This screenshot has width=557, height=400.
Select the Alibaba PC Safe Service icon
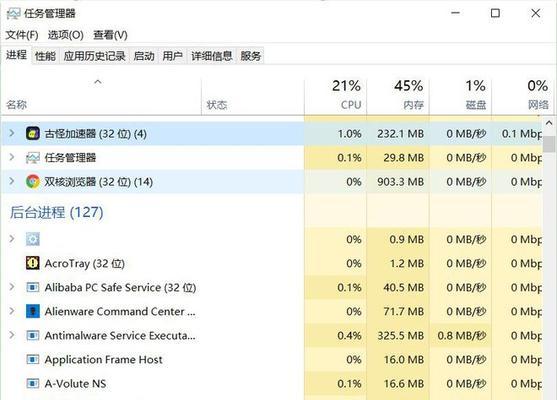pyautogui.click(x=33, y=287)
